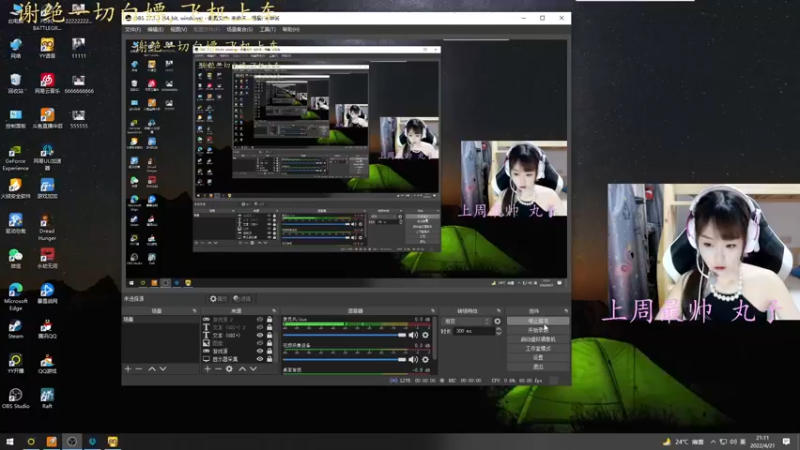Mute the 视频采集设备 audio channel
Screen dimensions: 800x450
(x=413, y=360)
